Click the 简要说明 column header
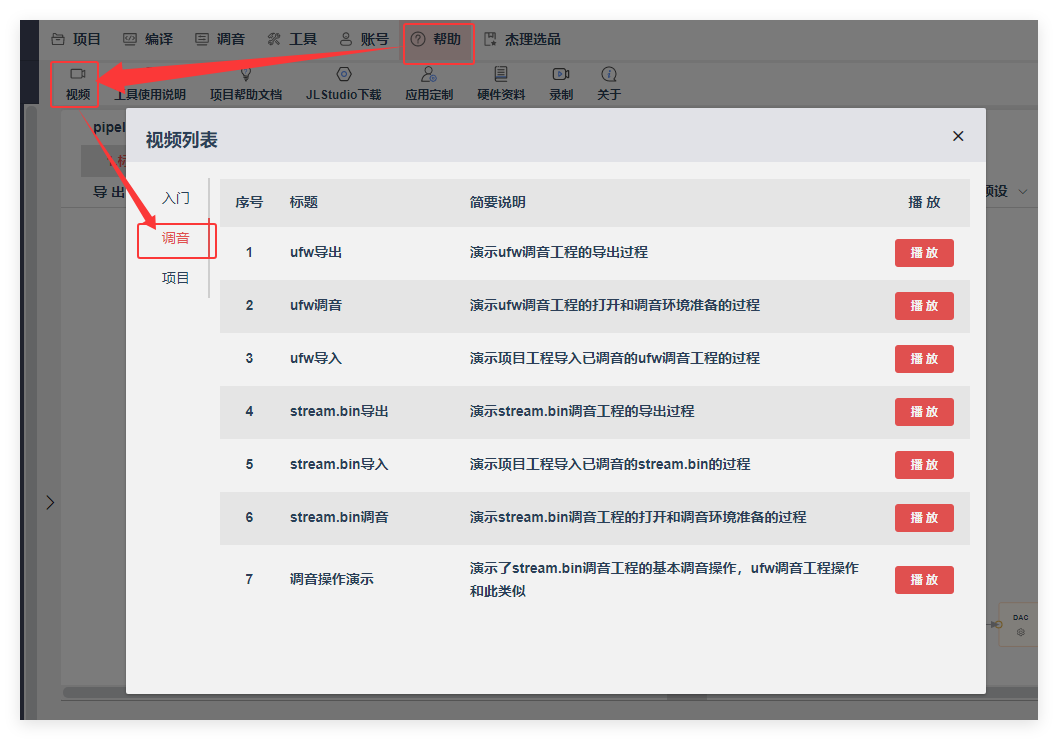Screen dimensions: 1058x740 [497, 202]
